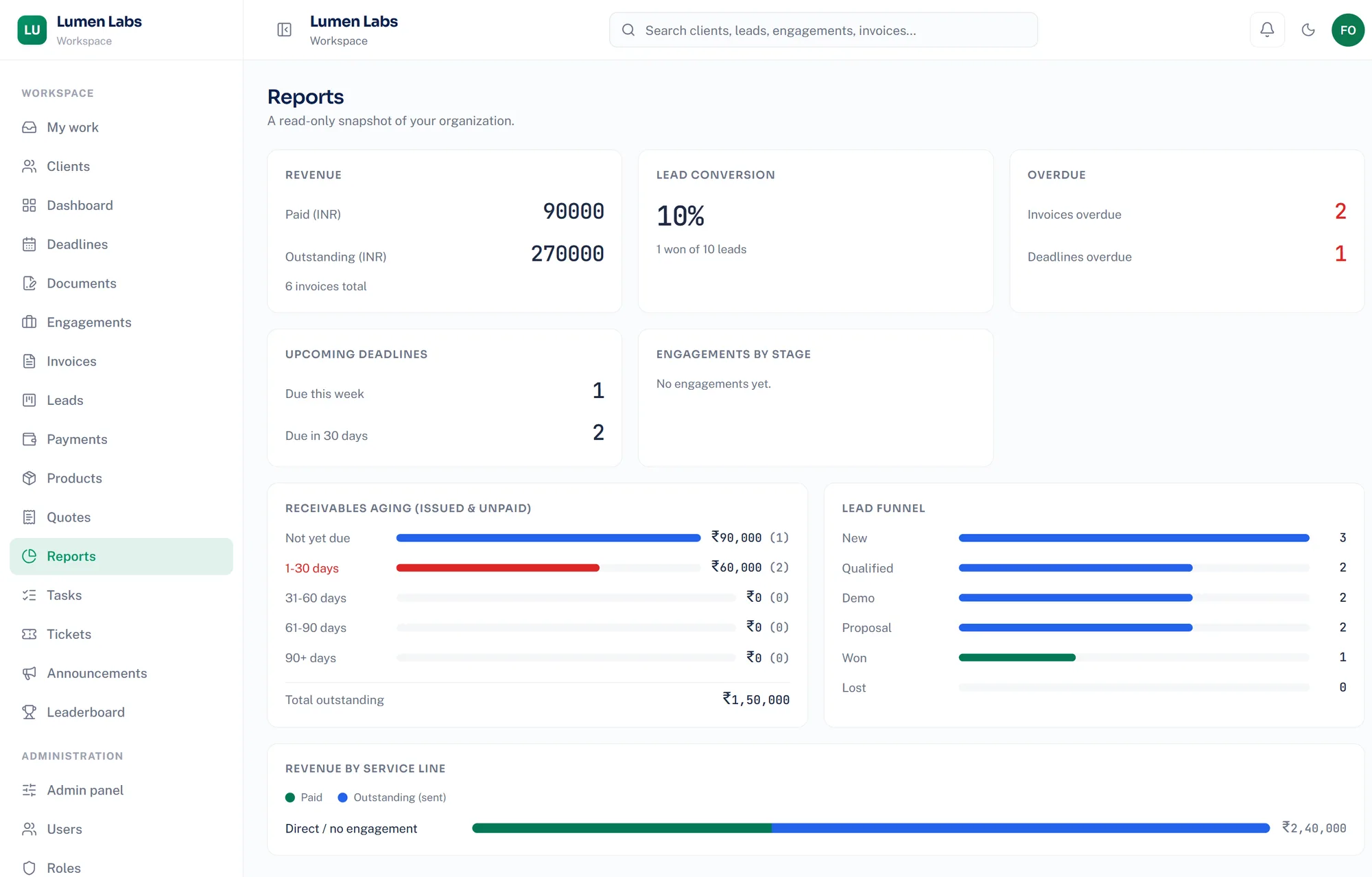Click the Roles shield icon
Image resolution: width=1372 pixels, height=877 pixels.
click(x=29, y=868)
